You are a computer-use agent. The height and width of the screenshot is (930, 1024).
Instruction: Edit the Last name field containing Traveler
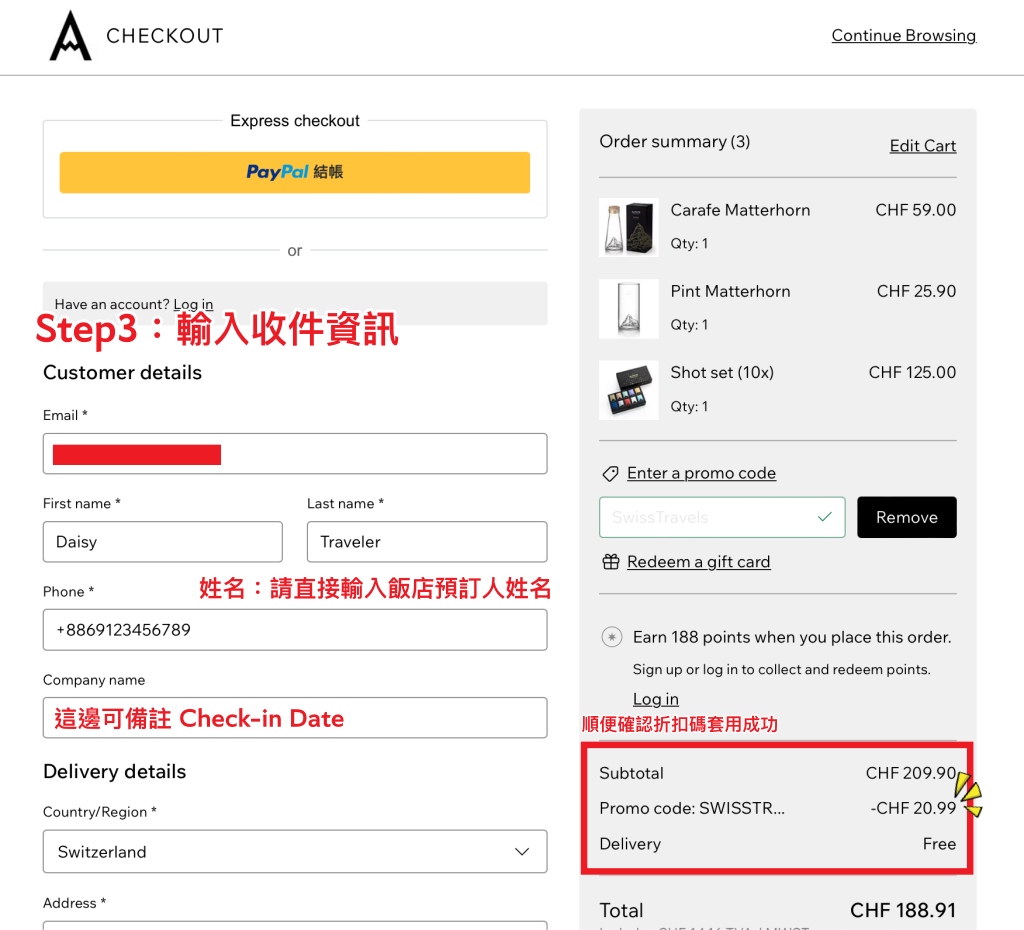(x=427, y=541)
